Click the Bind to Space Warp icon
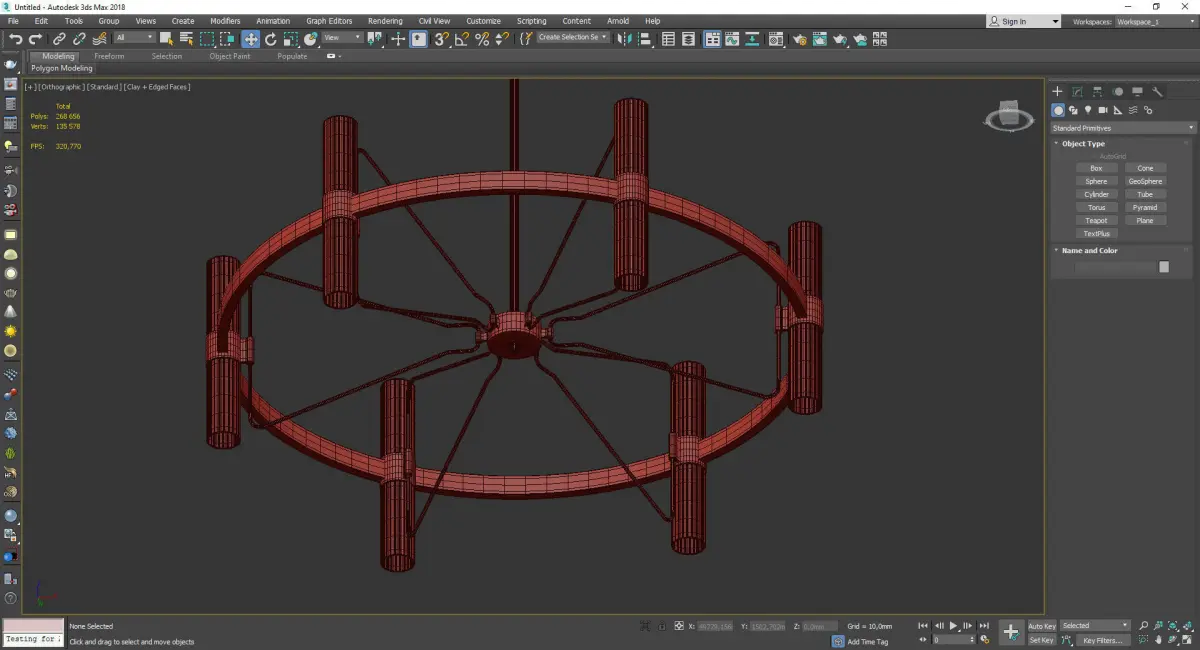Screen dimensions: 1200x650 coord(100,39)
